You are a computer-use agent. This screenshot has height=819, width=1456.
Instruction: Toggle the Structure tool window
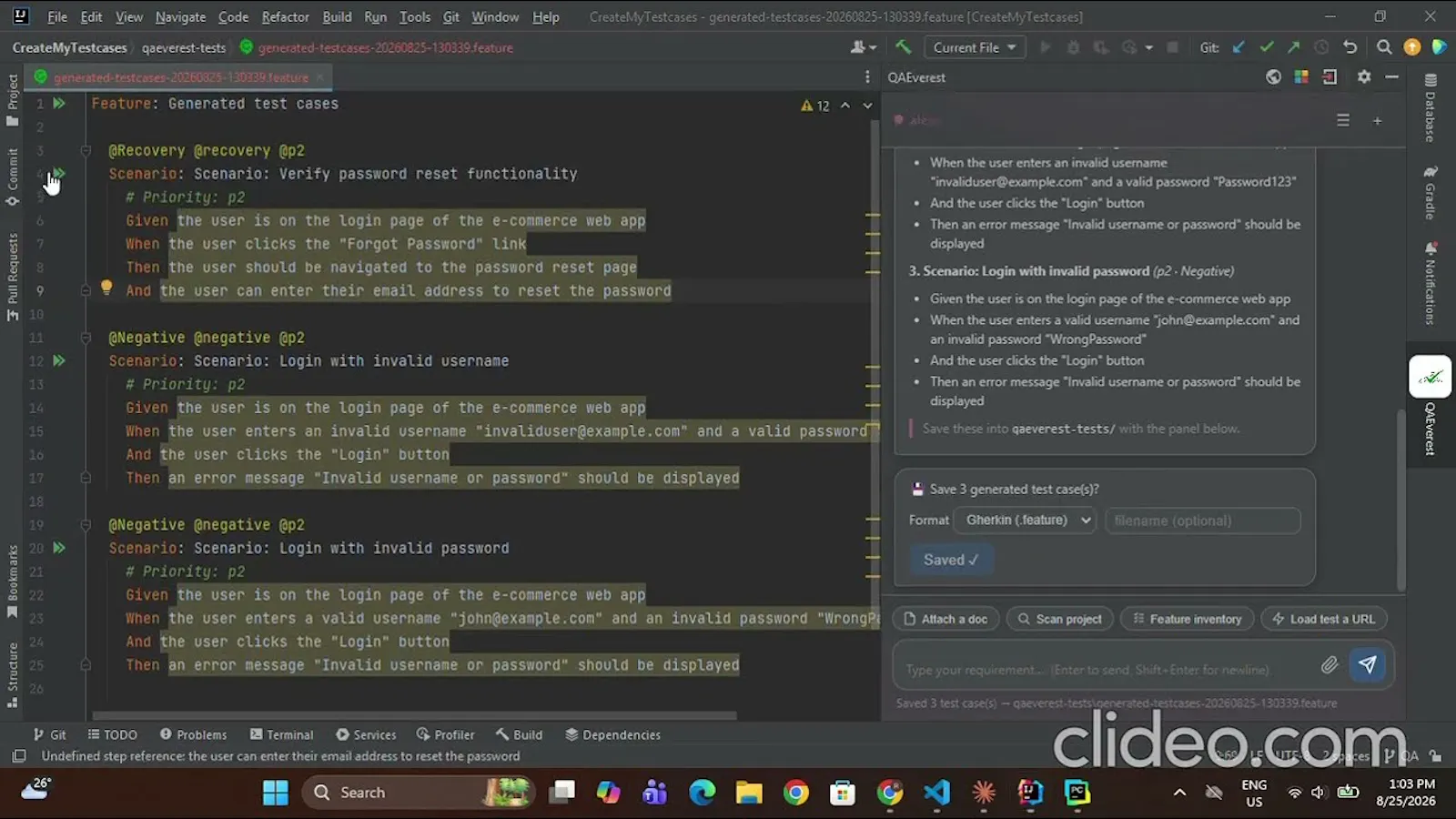pos(13,676)
